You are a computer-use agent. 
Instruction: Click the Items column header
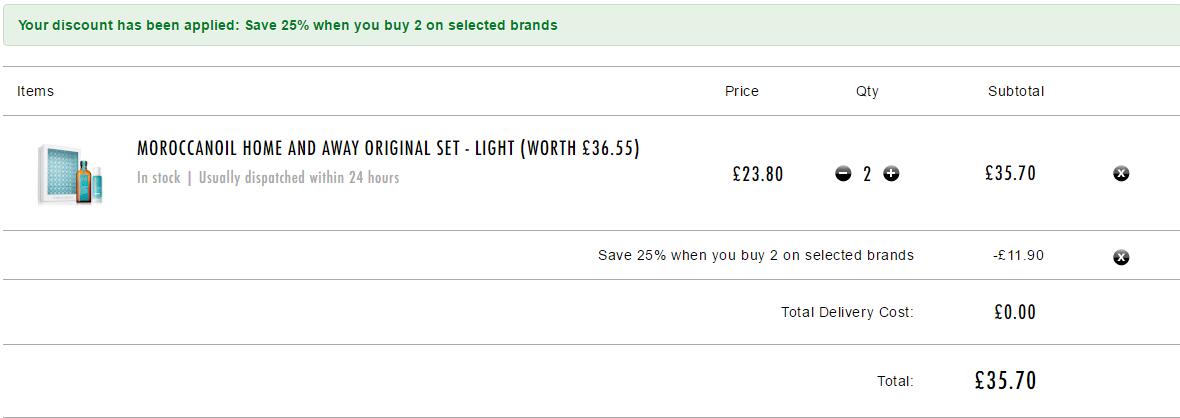pos(35,91)
